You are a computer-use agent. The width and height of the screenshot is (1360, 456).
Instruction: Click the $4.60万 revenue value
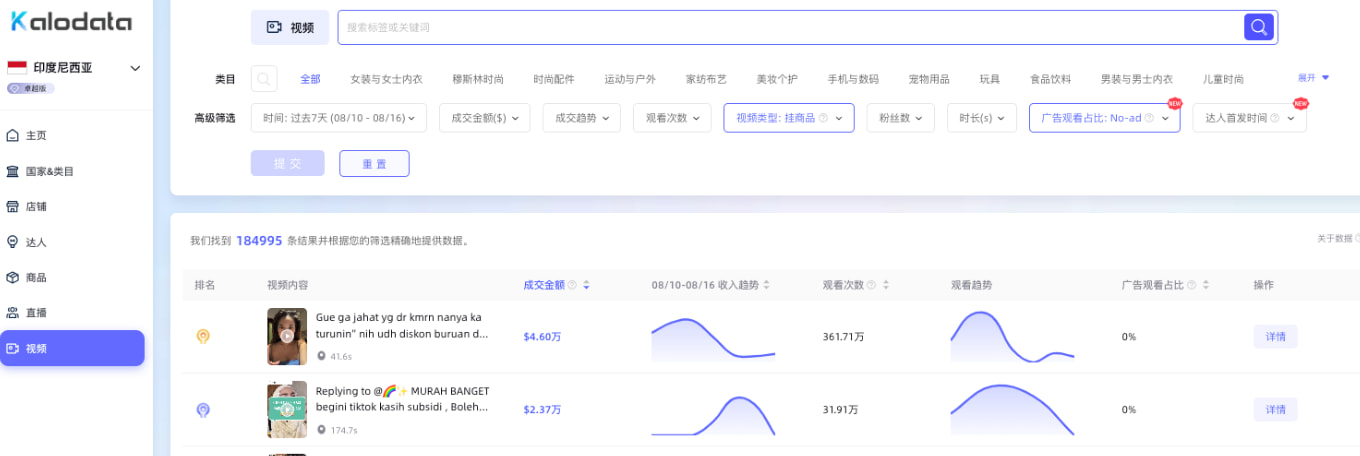click(x=542, y=337)
